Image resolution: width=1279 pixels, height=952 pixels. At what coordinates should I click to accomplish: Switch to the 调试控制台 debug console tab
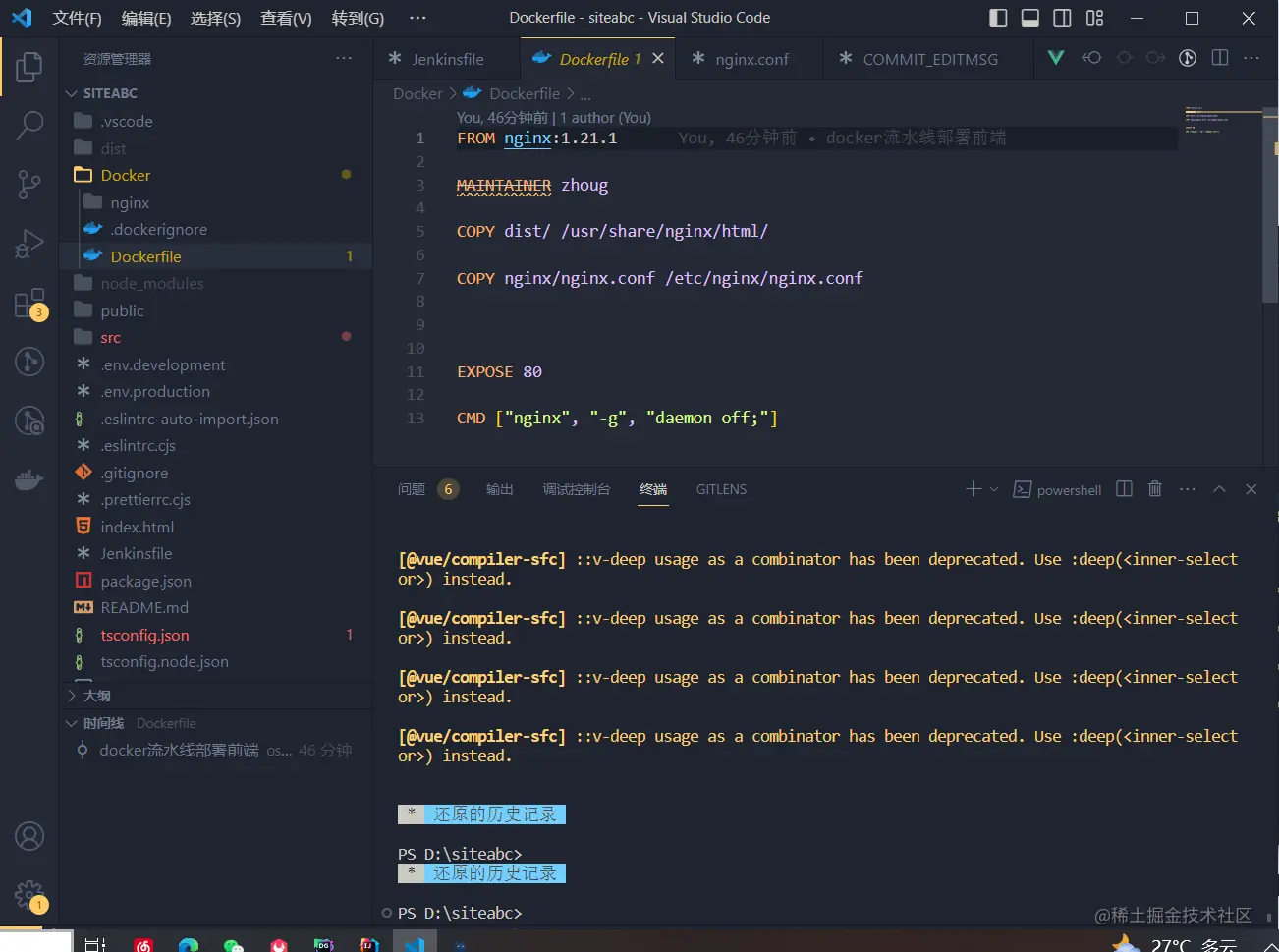point(577,489)
